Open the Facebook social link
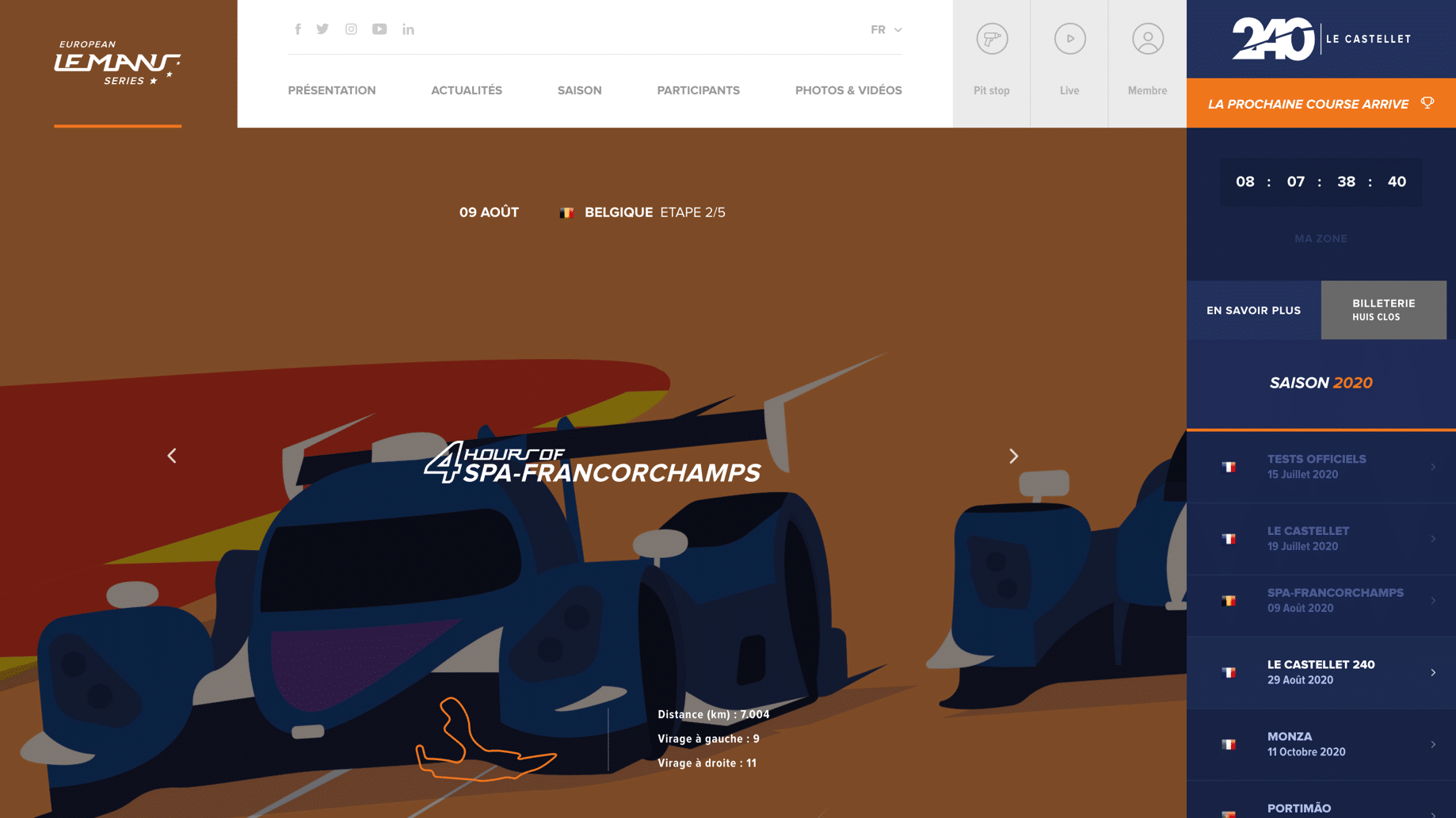Image resolution: width=1456 pixels, height=818 pixels. point(298,29)
